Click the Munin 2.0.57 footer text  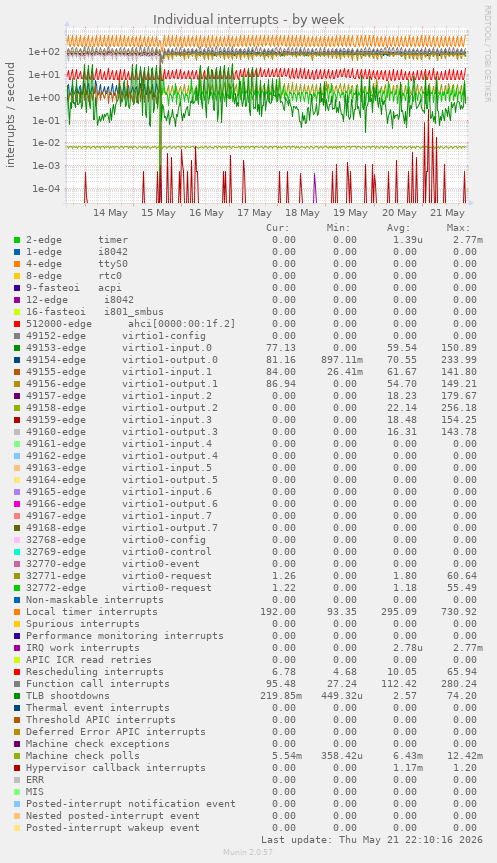point(248,852)
